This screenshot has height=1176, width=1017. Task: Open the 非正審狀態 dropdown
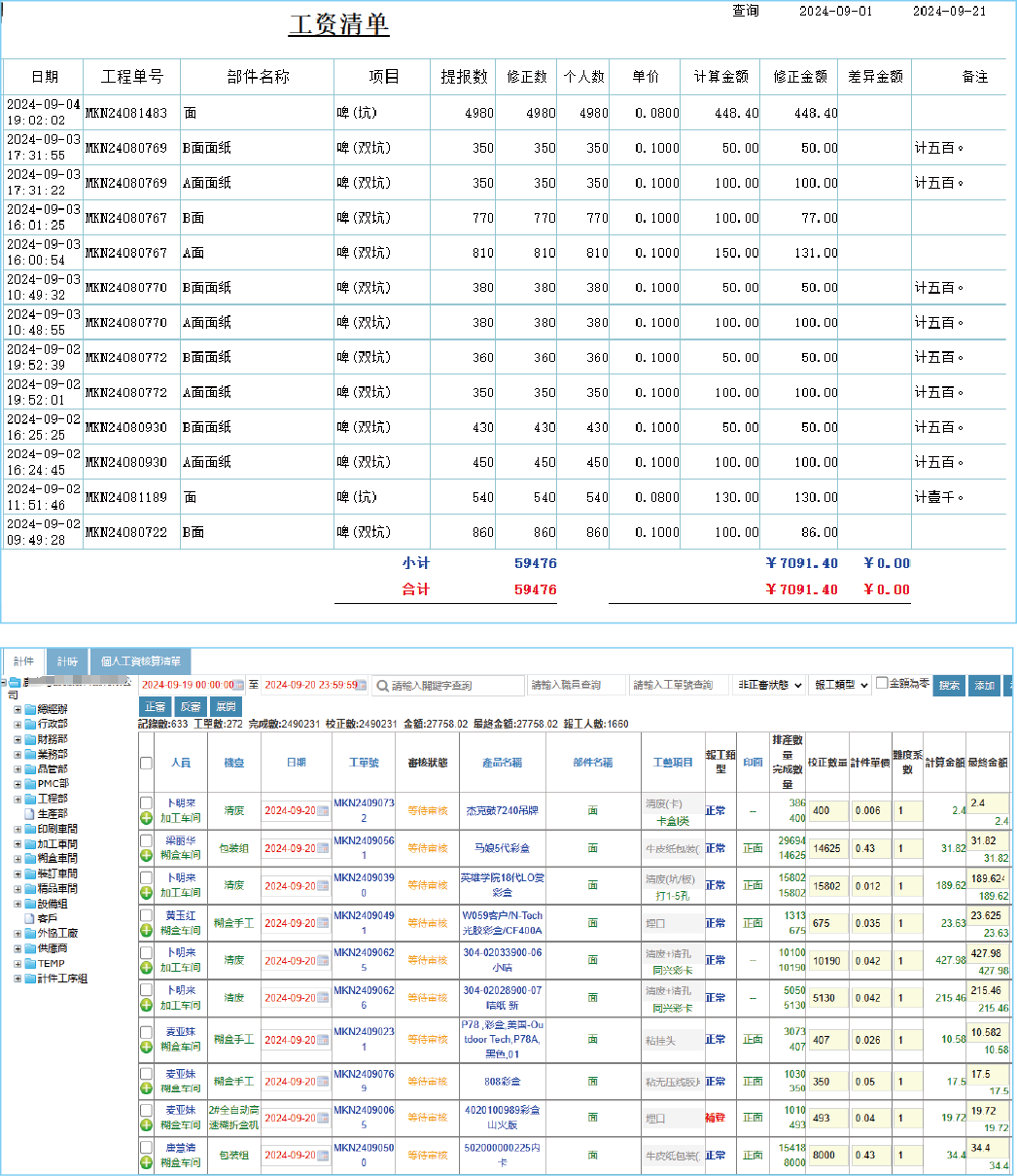(769, 685)
